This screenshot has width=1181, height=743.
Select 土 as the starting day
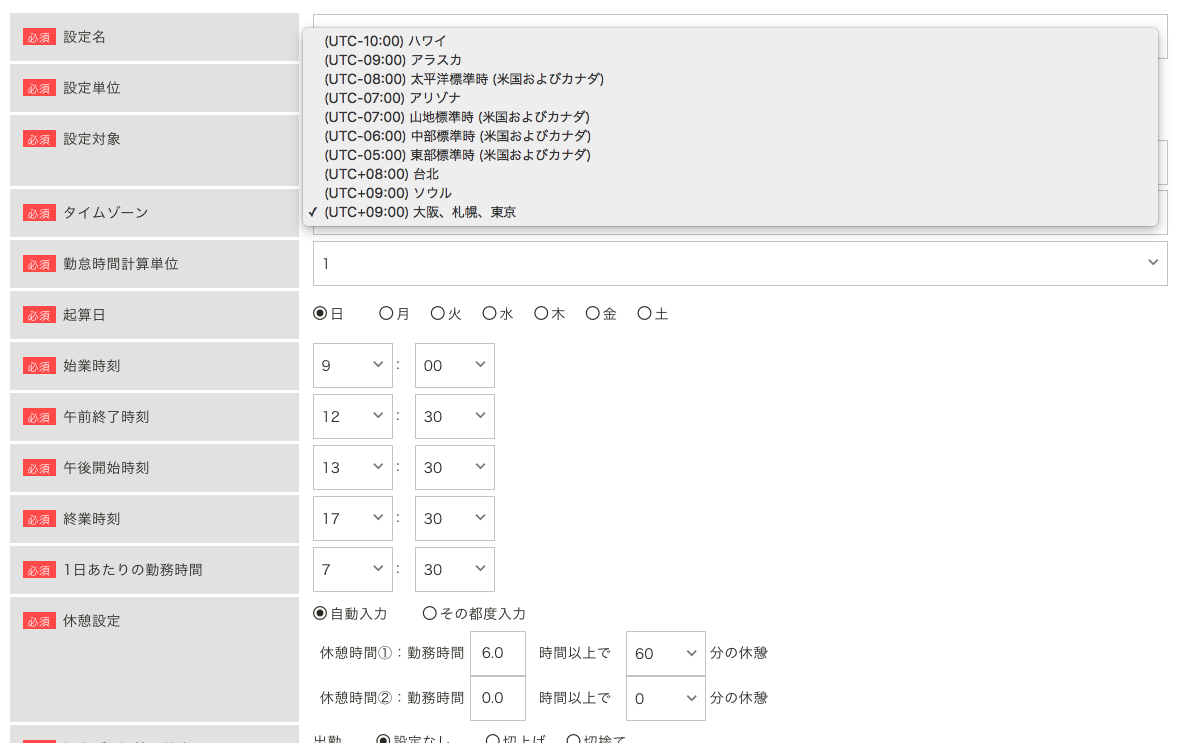[644, 314]
